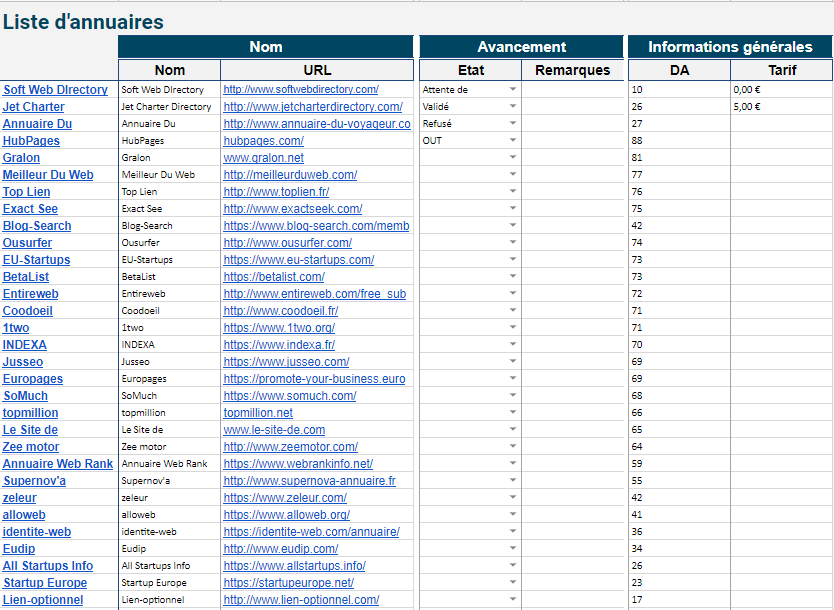
Task: Click the bold 'Soft Web Directory' link in first column
Action: pyautogui.click(x=55, y=90)
